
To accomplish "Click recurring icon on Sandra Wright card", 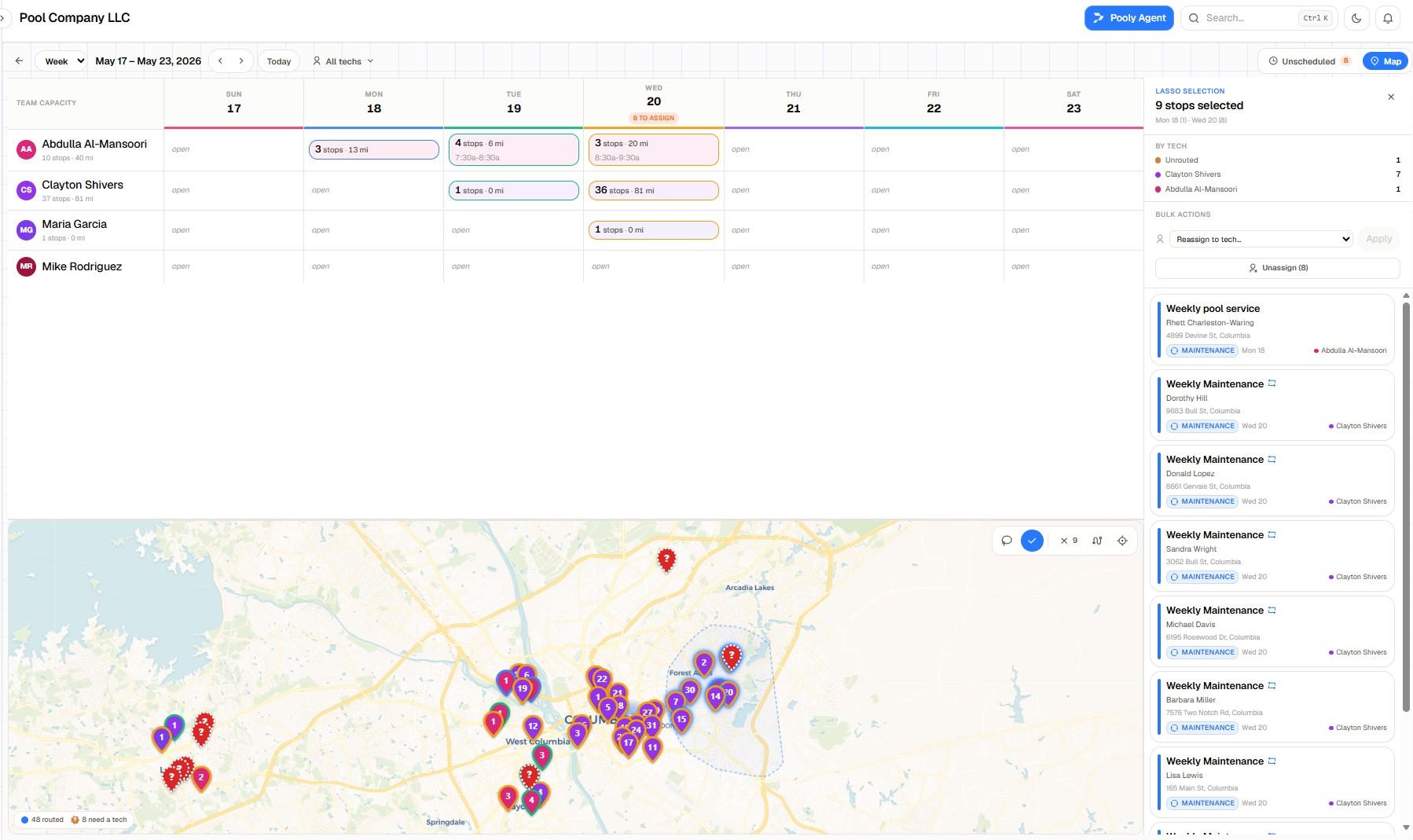I will coord(1272,534).
